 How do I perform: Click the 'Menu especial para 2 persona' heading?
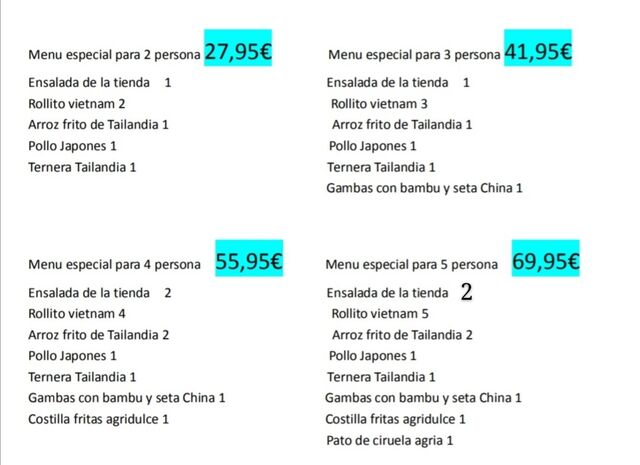(114, 54)
